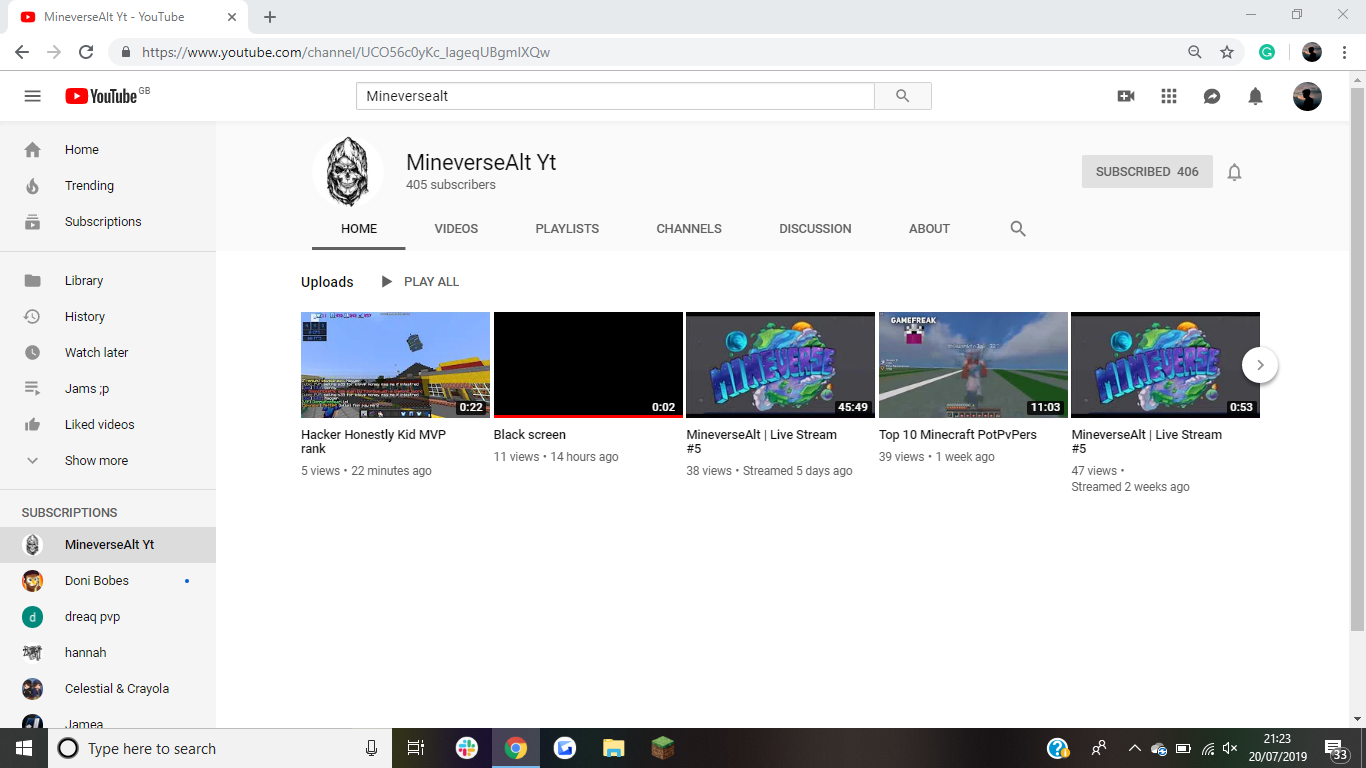Open Task View on the taskbar
The image size is (1366, 768).
tap(416, 748)
